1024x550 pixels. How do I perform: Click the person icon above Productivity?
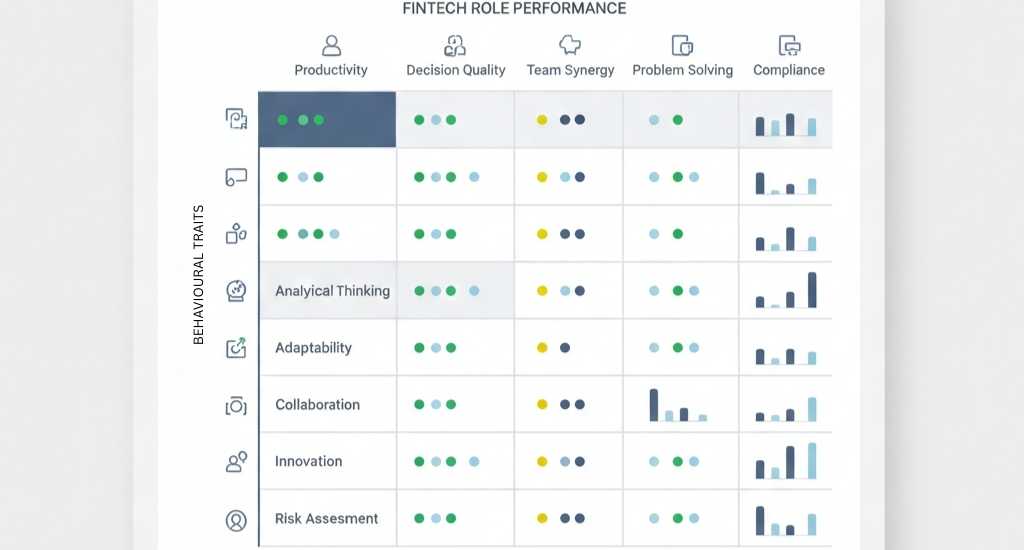point(331,45)
